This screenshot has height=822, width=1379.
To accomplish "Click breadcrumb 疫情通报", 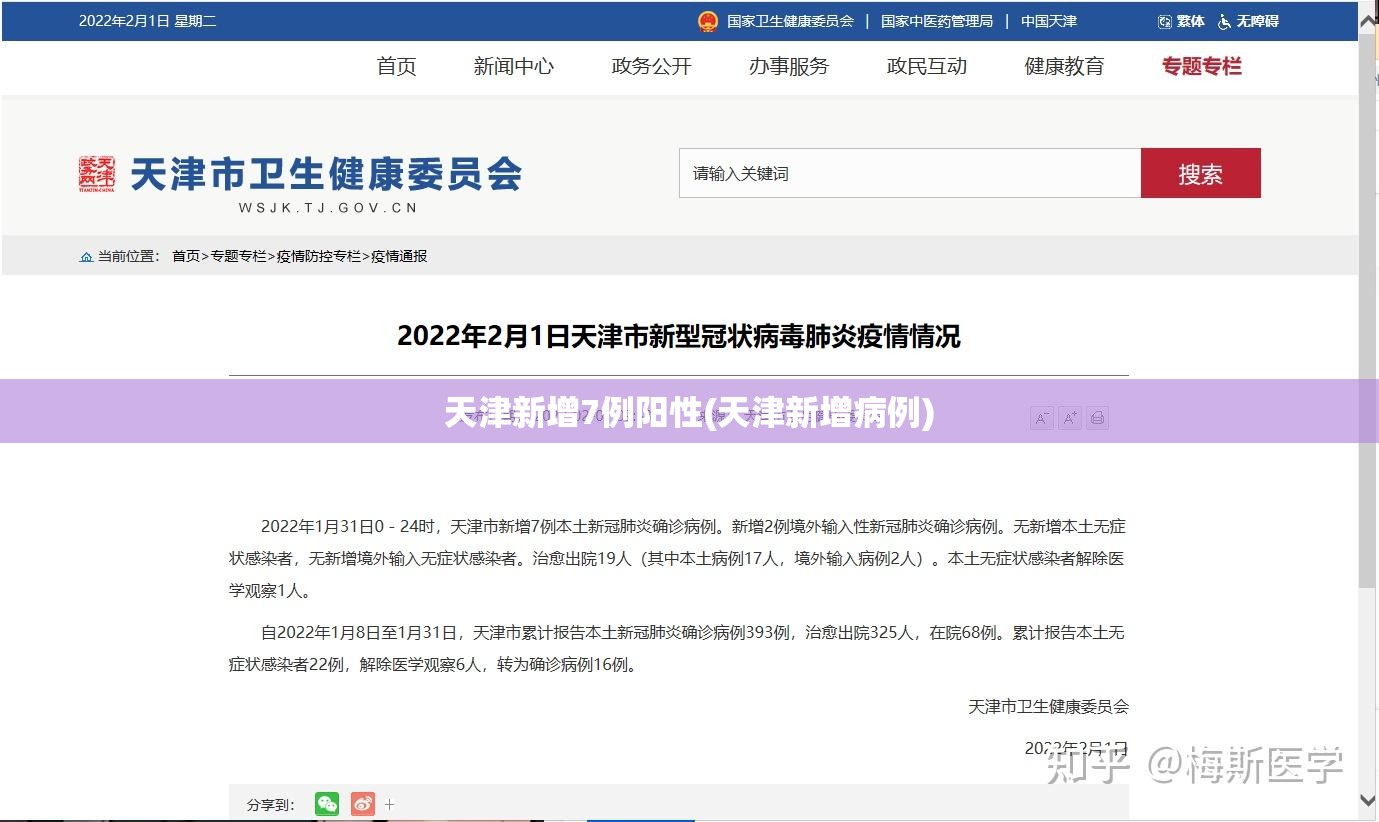I will pyautogui.click(x=399, y=256).
